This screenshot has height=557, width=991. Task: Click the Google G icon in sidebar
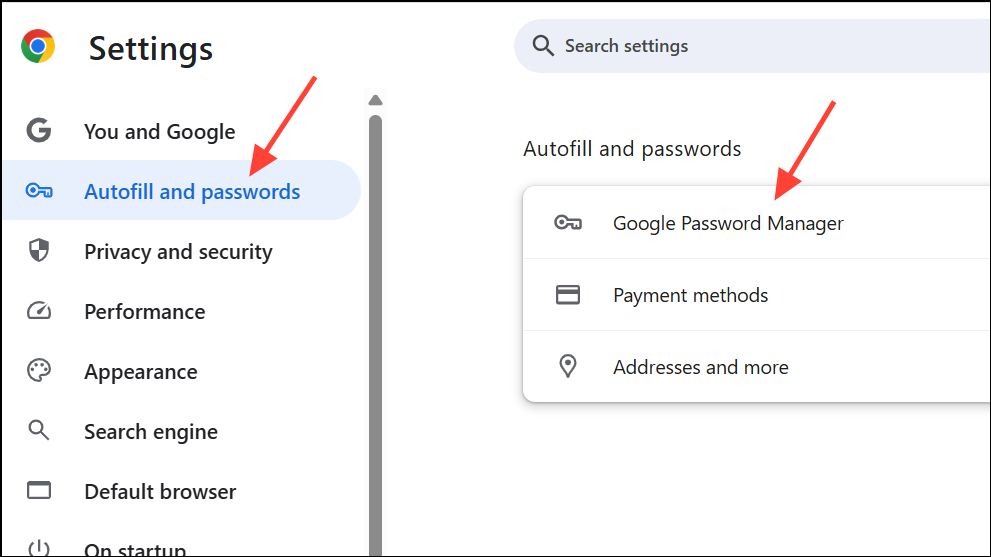pos(39,130)
